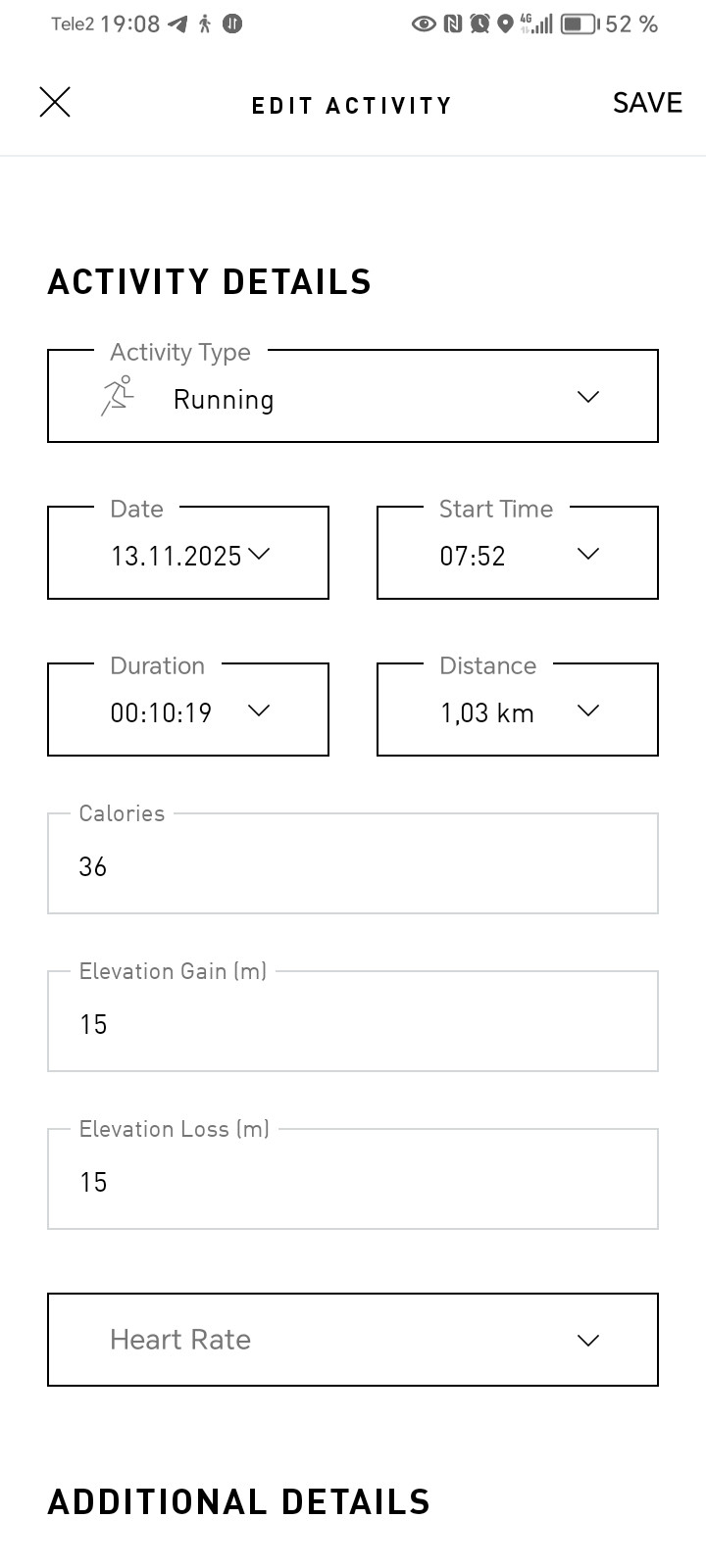Open the Distance chevron next to 1,03 km
This screenshot has width=706, height=1568.
point(588,710)
